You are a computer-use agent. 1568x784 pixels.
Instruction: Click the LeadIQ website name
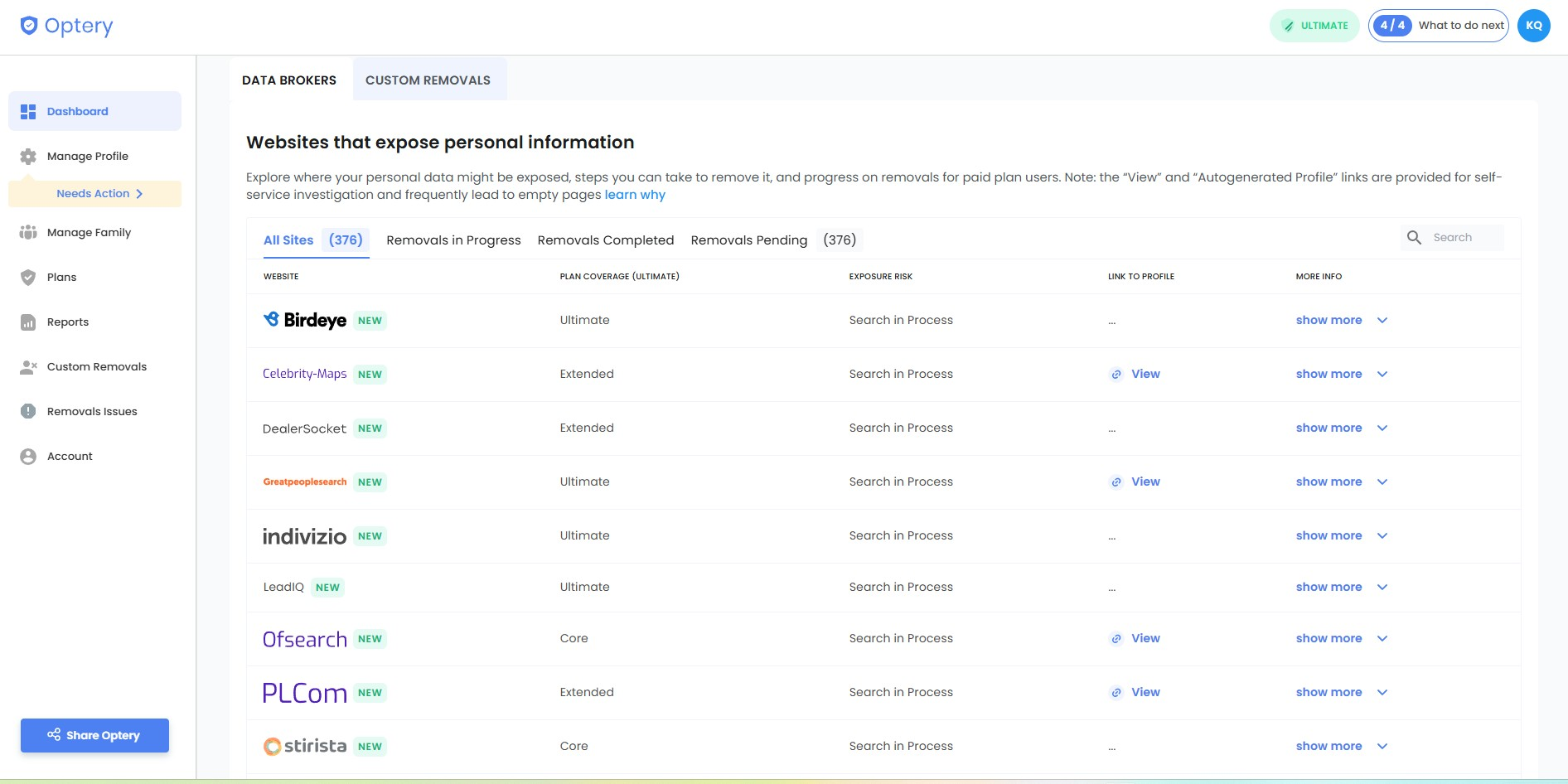coord(283,588)
